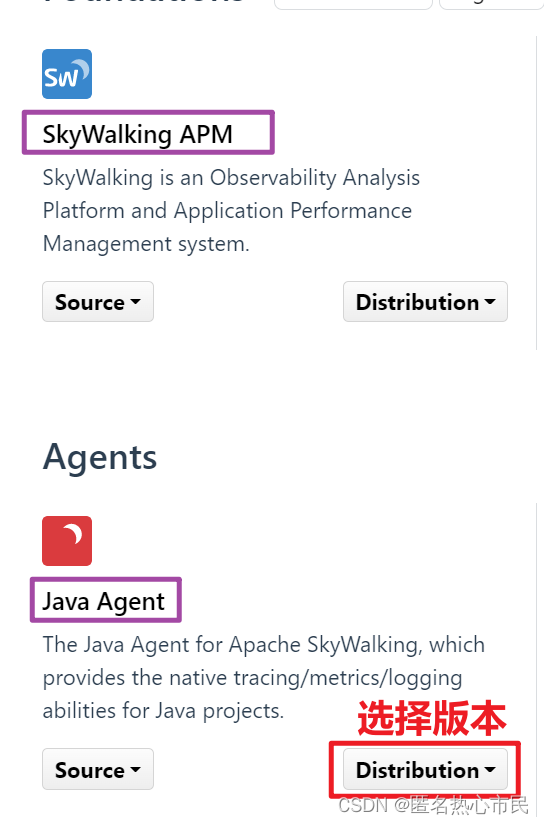Image resolution: width=544 pixels, height=825 pixels.
Task: Expand the Source dropdown under Java Agent
Action: [98, 769]
